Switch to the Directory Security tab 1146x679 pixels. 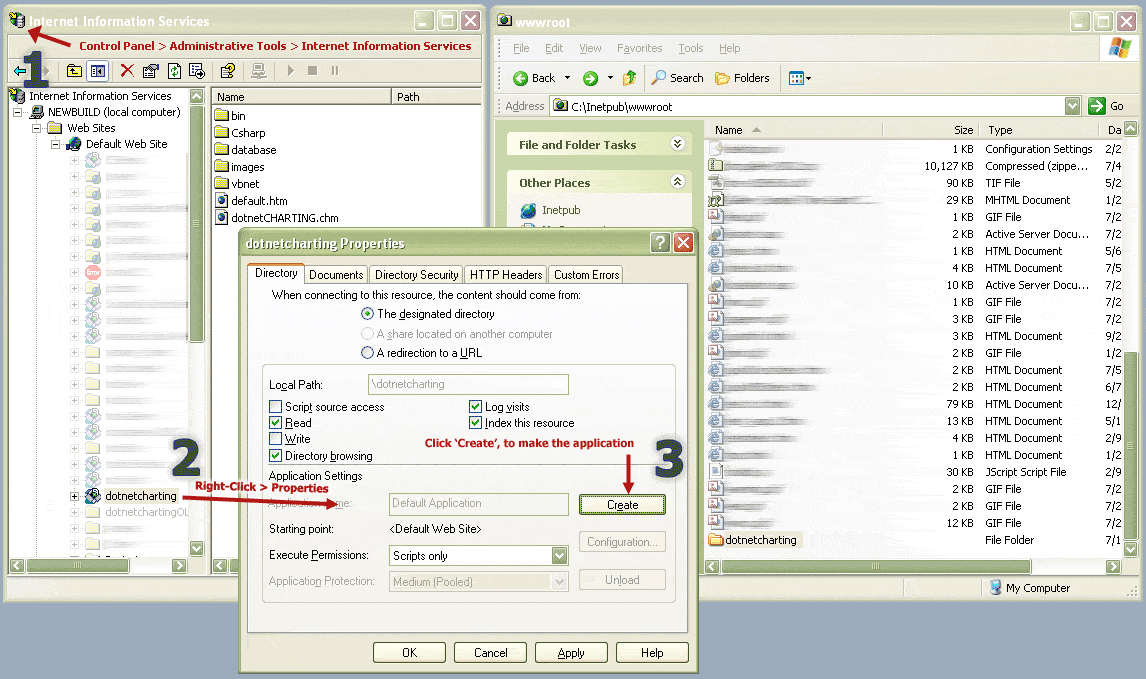416,275
